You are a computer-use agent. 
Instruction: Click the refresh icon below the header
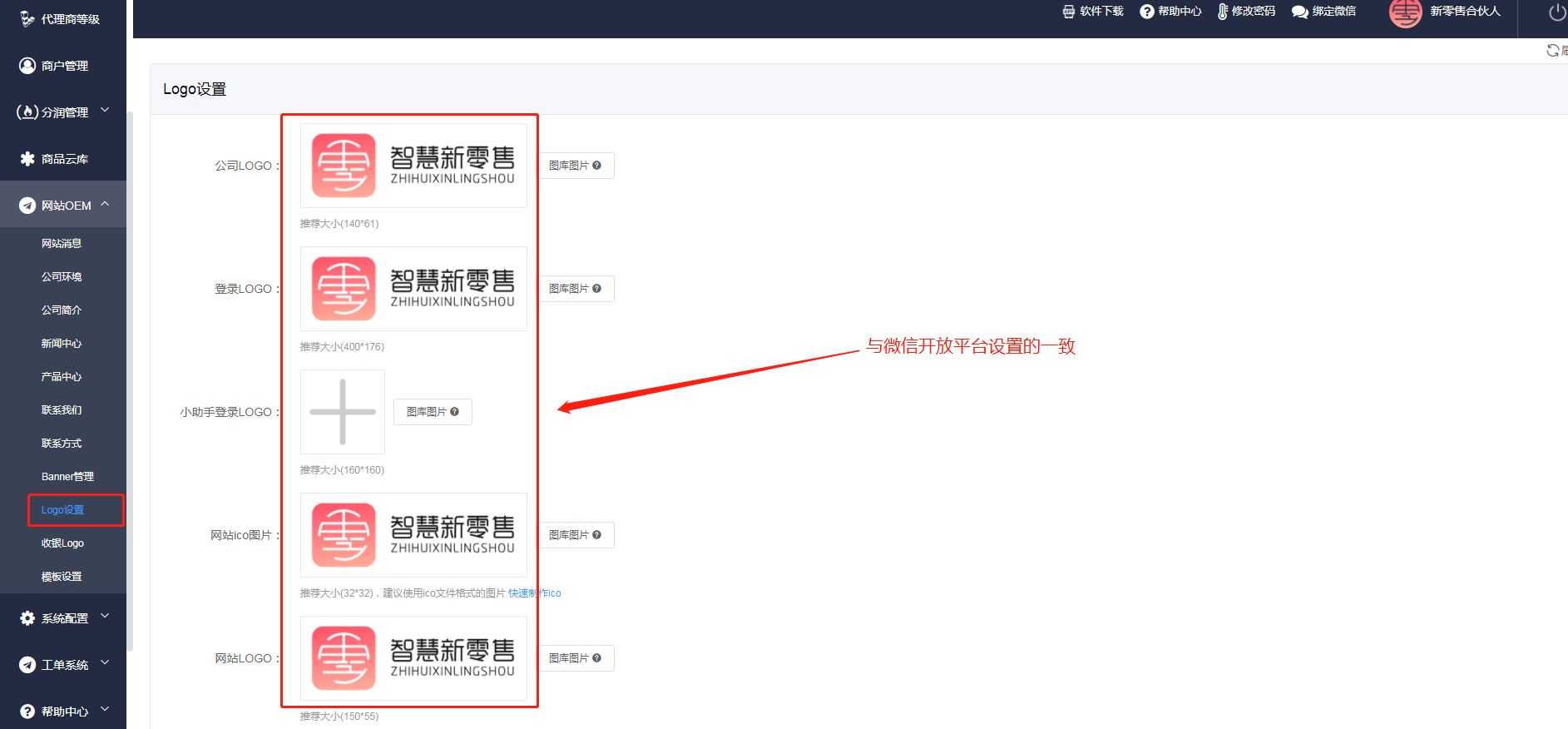pyautogui.click(x=1552, y=51)
